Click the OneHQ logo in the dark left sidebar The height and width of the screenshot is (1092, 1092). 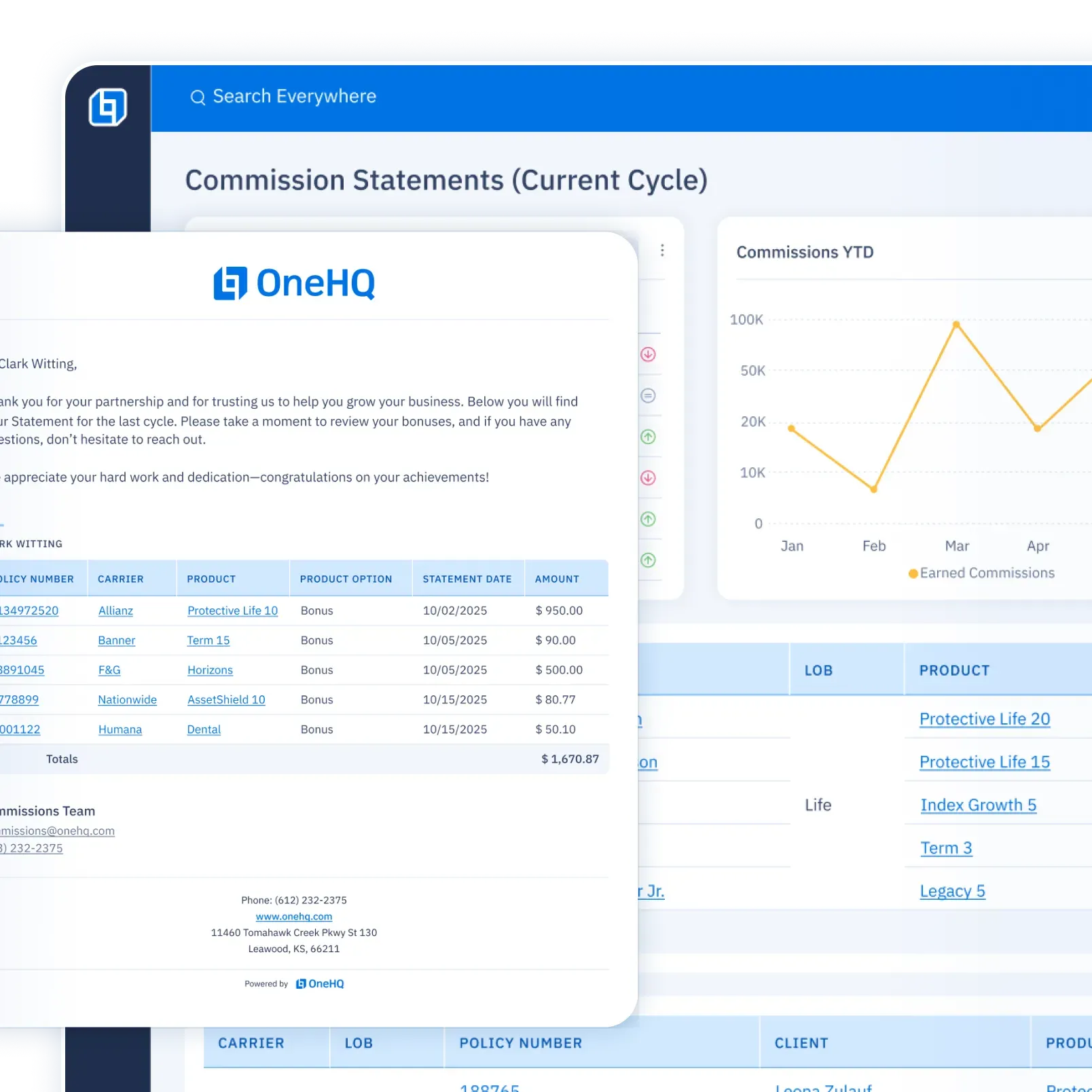(x=109, y=105)
